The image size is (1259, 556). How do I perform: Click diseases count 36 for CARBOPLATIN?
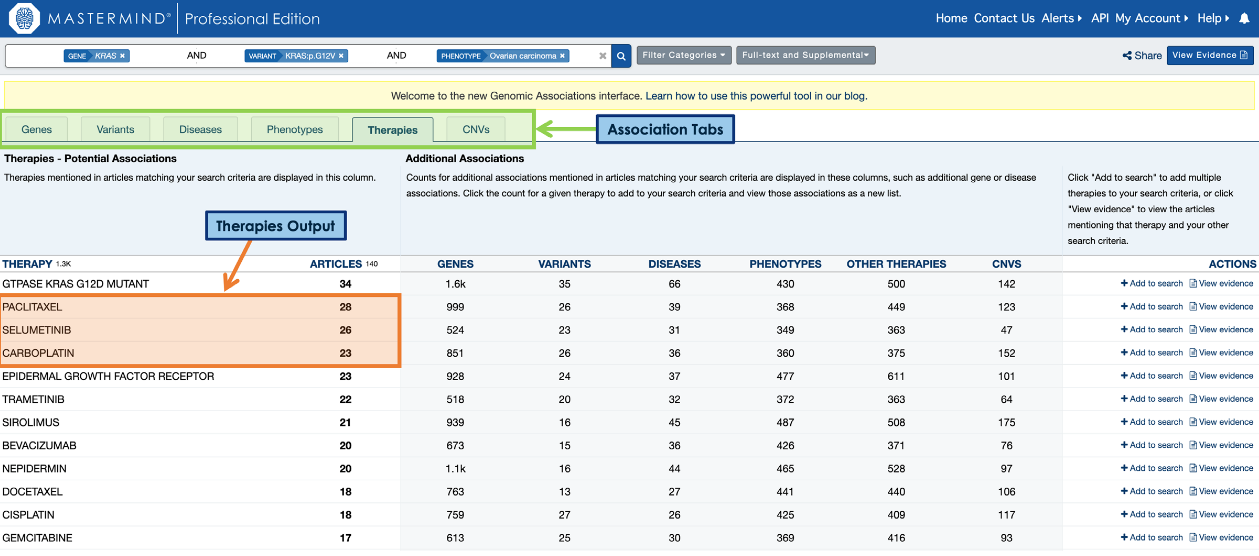click(x=675, y=353)
